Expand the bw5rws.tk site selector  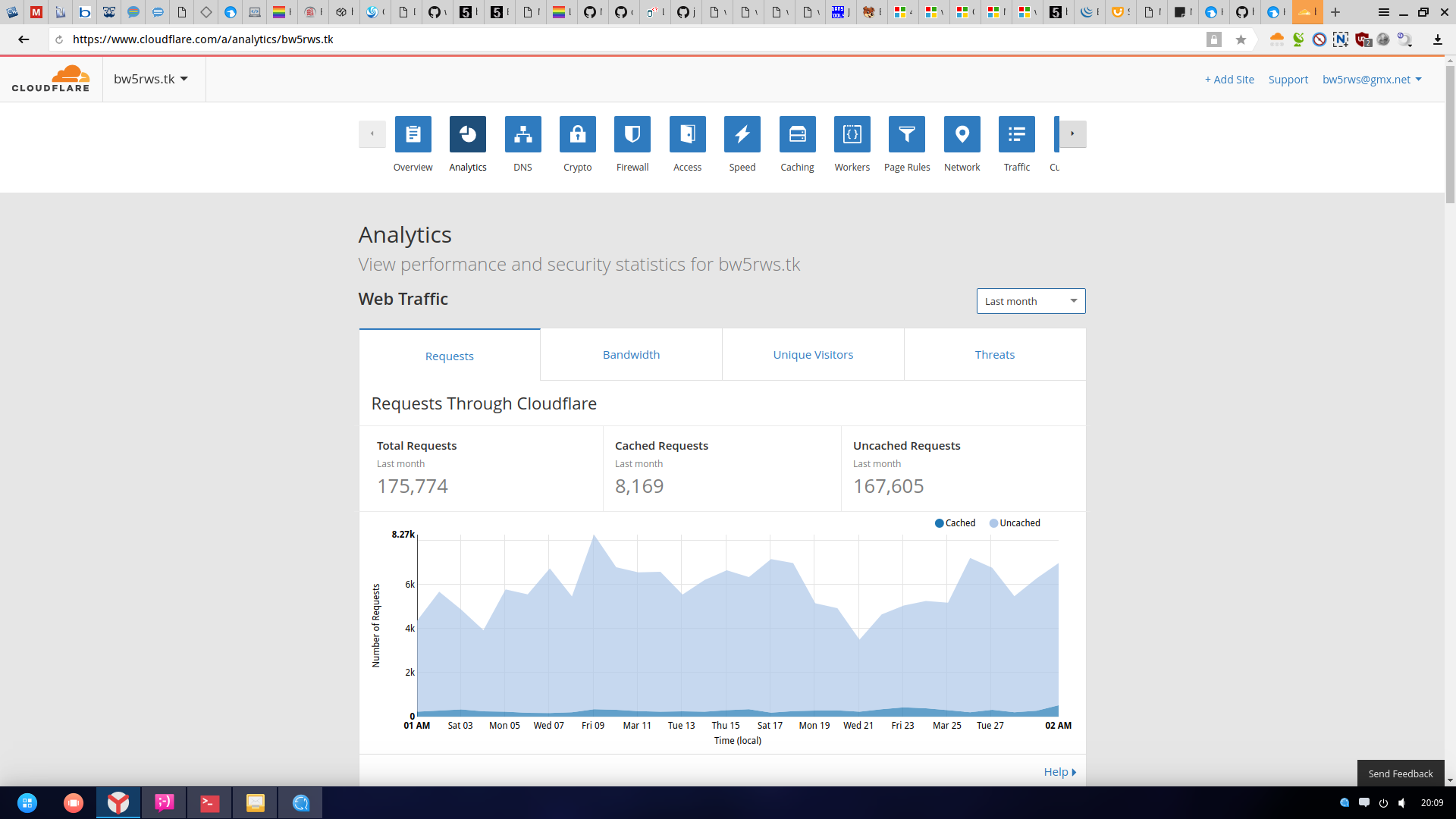(x=151, y=79)
